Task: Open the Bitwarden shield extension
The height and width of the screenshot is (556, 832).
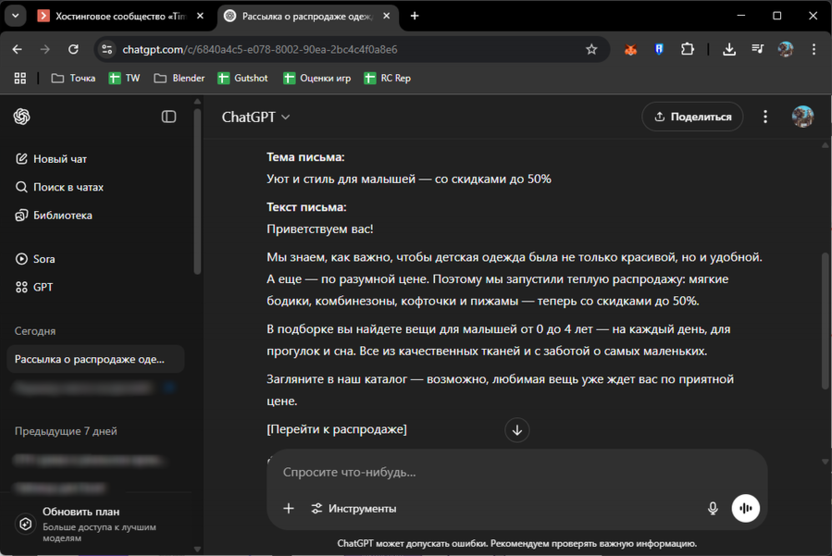Action: [x=658, y=49]
